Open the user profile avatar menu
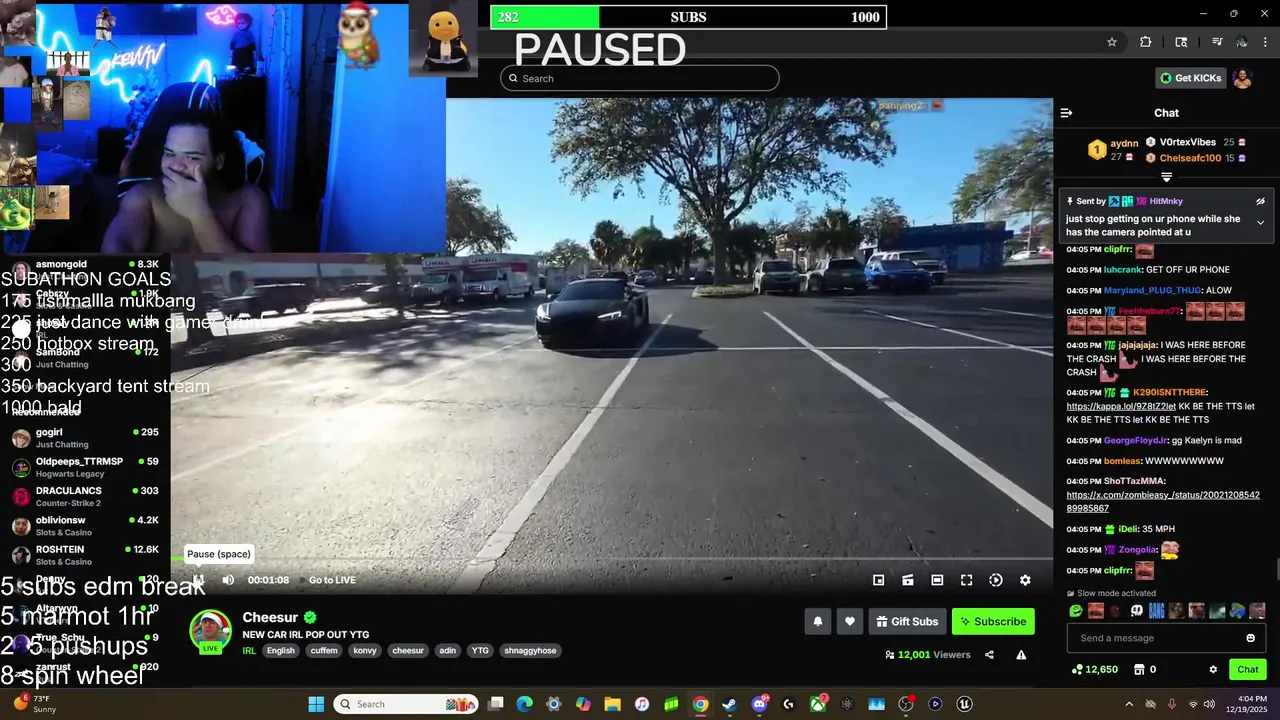Viewport: 1280px width, 720px height. point(1242,78)
